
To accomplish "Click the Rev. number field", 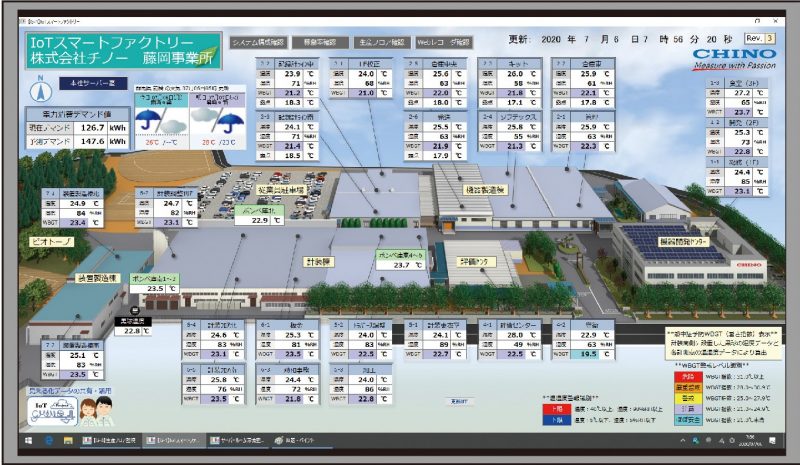I will click(x=769, y=38).
